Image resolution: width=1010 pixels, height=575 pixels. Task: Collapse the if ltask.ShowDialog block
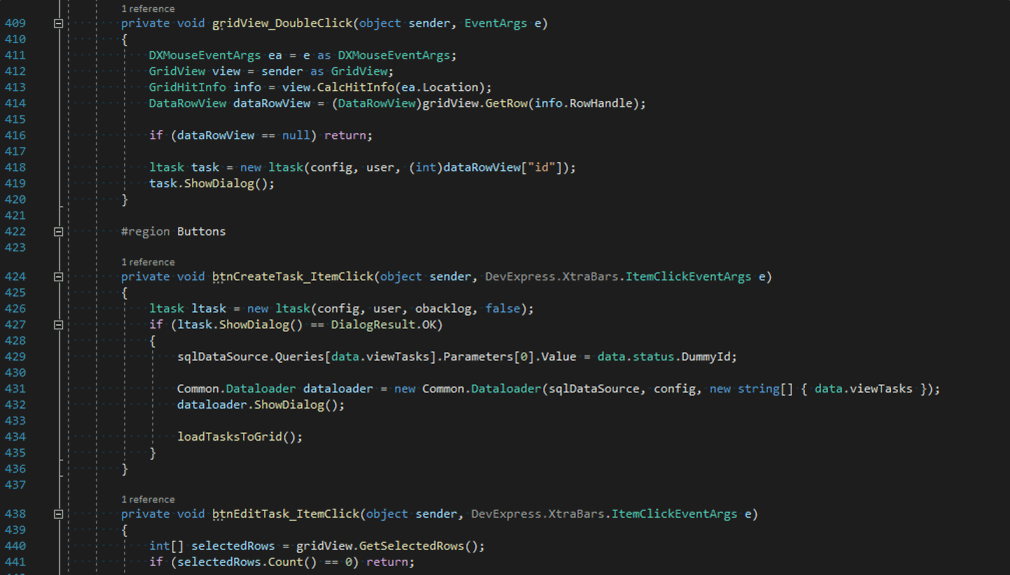(58, 325)
